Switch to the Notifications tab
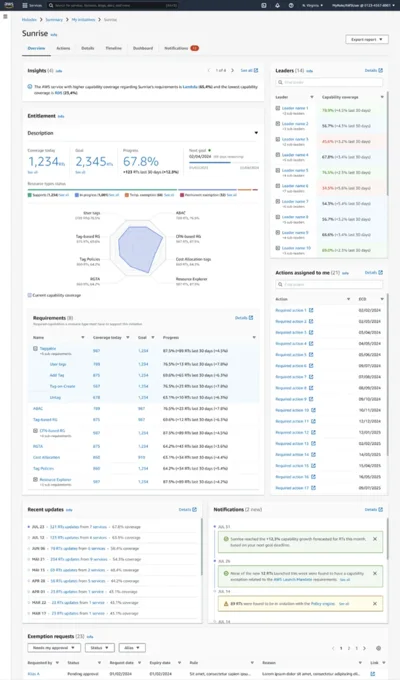 (x=181, y=48)
